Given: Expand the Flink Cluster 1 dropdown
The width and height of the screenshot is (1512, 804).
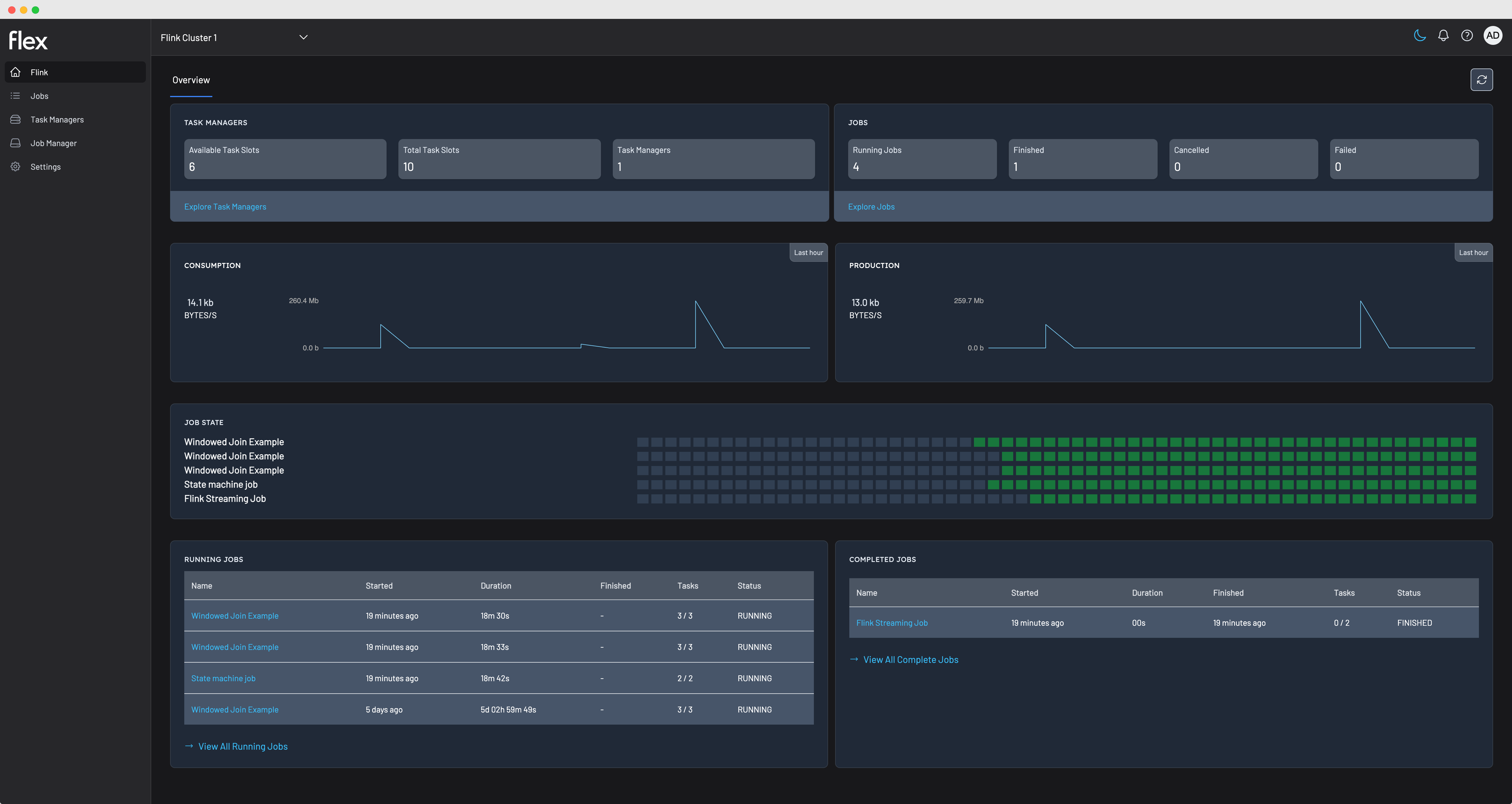Looking at the screenshot, I should click(x=303, y=37).
